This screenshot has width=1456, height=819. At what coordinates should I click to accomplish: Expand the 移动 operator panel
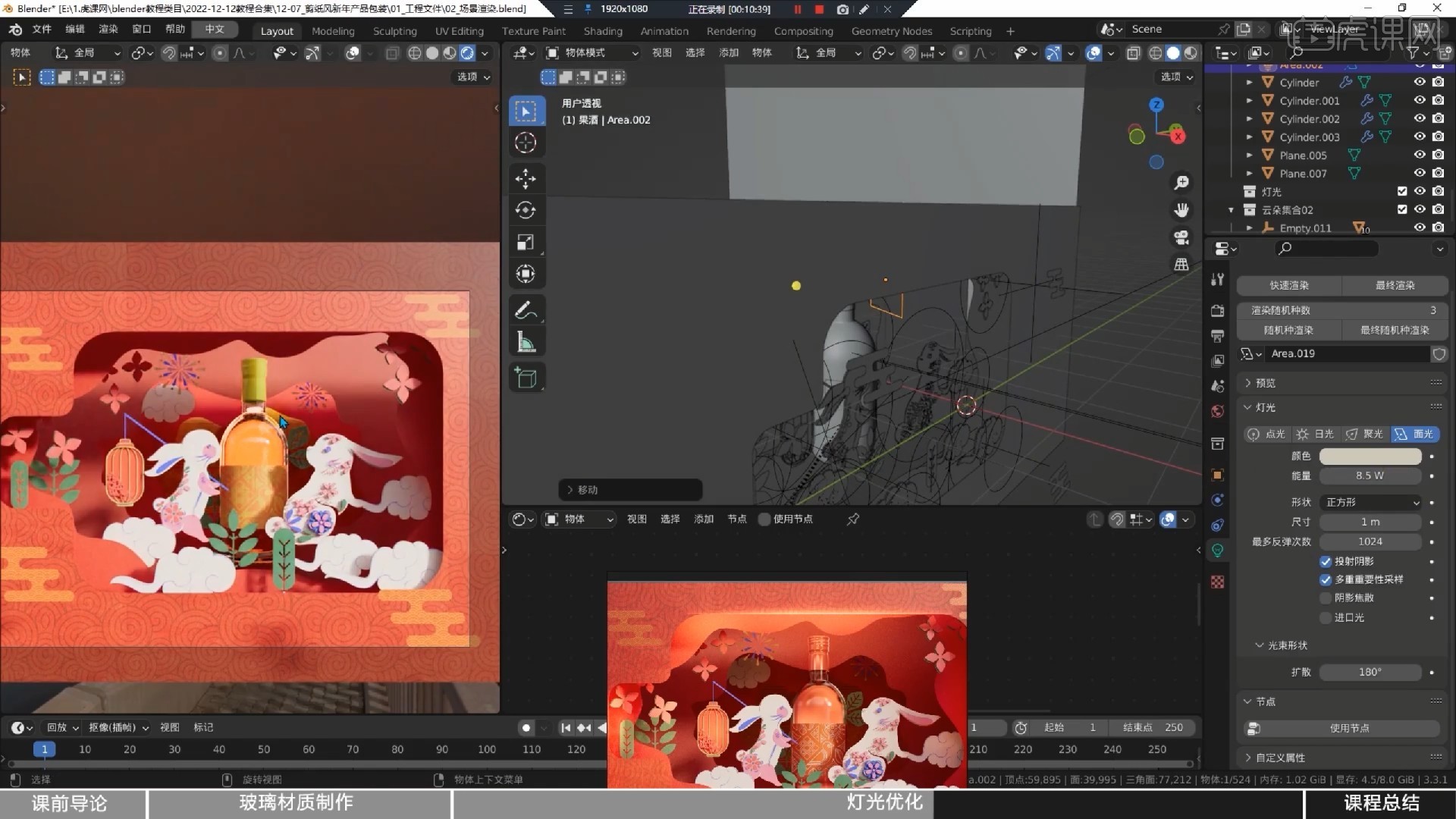click(630, 490)
